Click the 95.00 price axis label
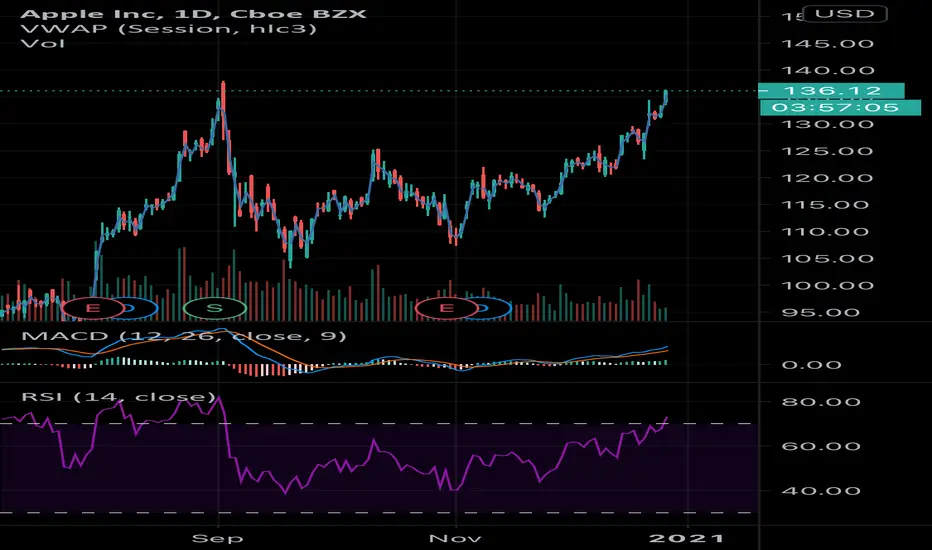Screen dimensions: 932x550 (x=820, y=312)
